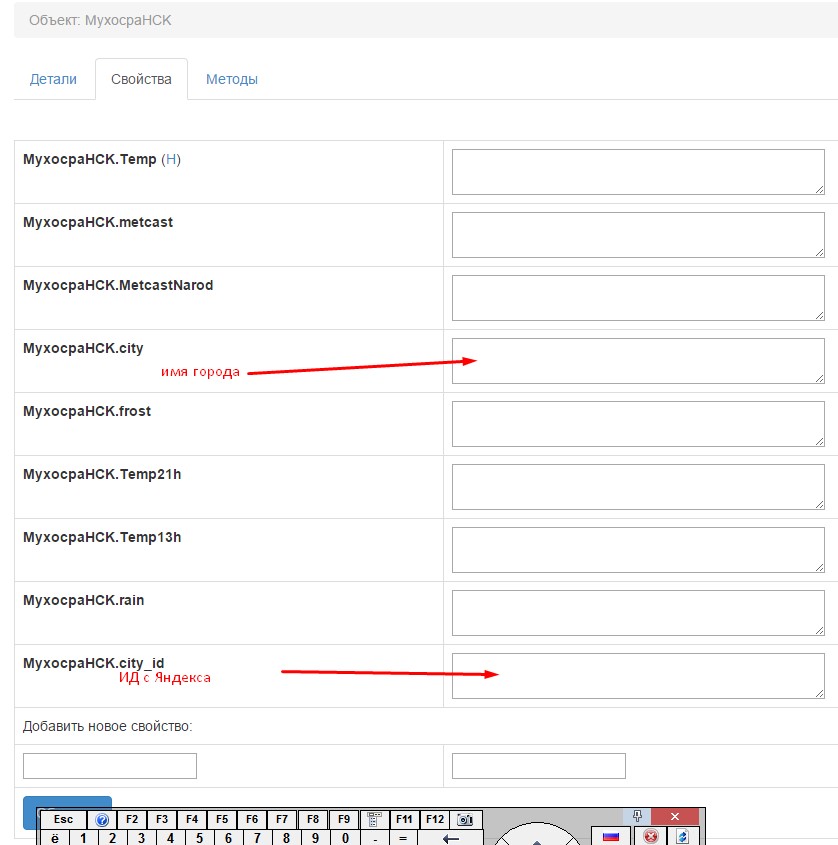The height and width of the screenshot is (845, 838).
Task: Click the 2 key on on-screen keyboard
Action: tap(112, 839)
